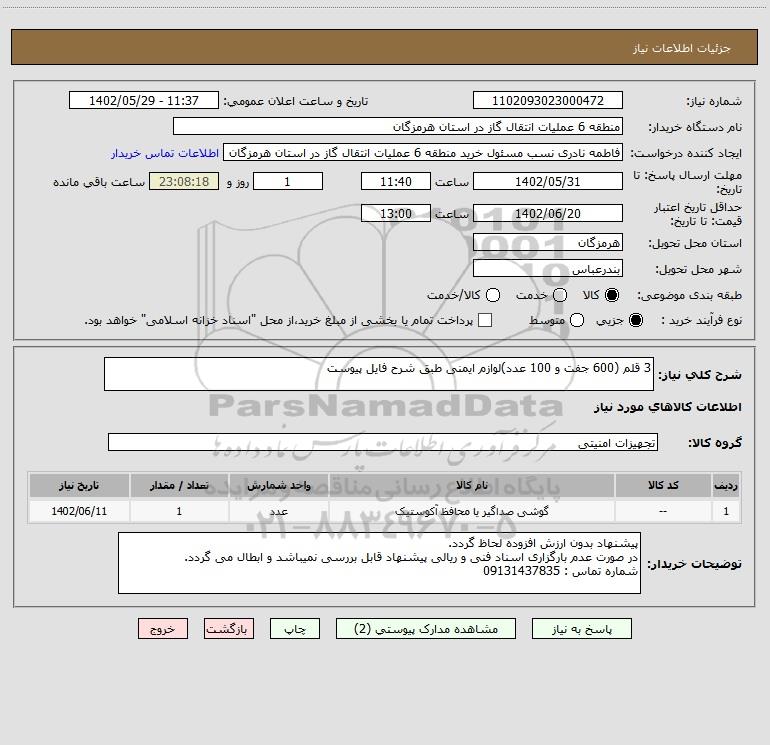Click the buyer notes text area
Screen dimensions: 770x745
tap(379, 563)
